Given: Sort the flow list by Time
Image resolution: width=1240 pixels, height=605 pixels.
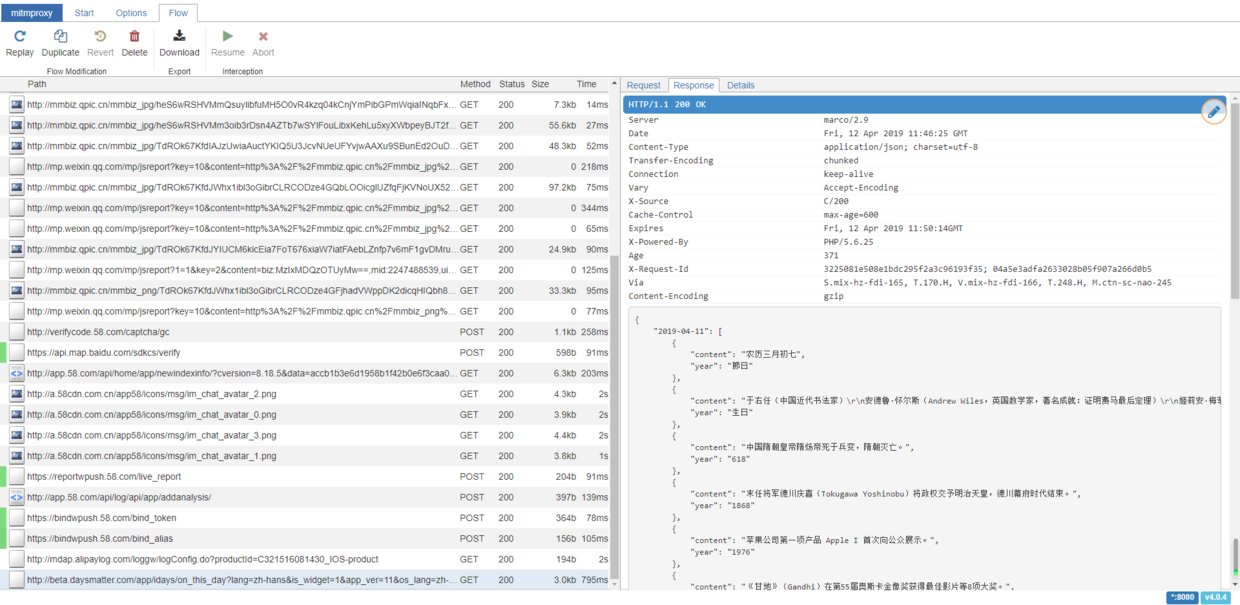Looking at the screenshot, I should point(586,84).
